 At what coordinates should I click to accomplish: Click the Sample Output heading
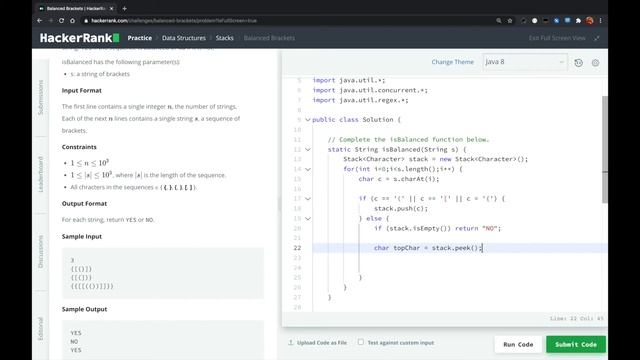(84, 309)
